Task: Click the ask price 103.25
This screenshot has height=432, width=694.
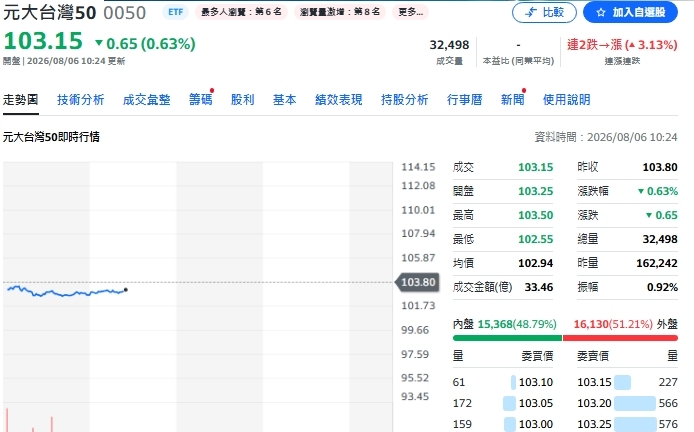Action: pyautogui.click(x=594, y=424)
